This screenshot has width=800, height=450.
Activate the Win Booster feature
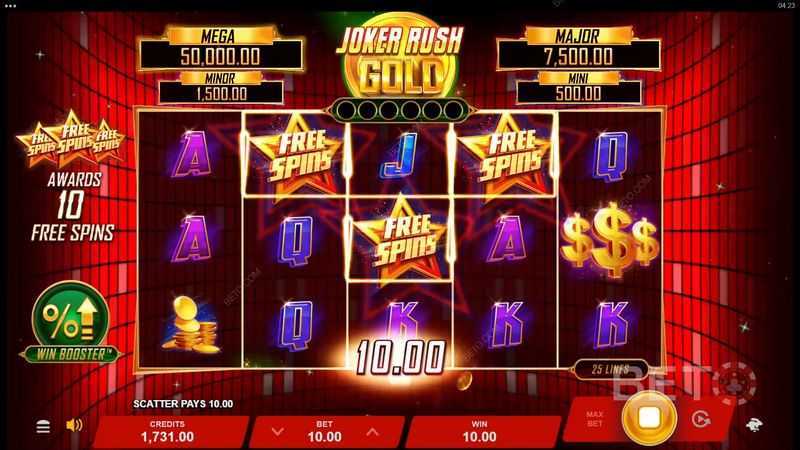click(x=70, y=323)
